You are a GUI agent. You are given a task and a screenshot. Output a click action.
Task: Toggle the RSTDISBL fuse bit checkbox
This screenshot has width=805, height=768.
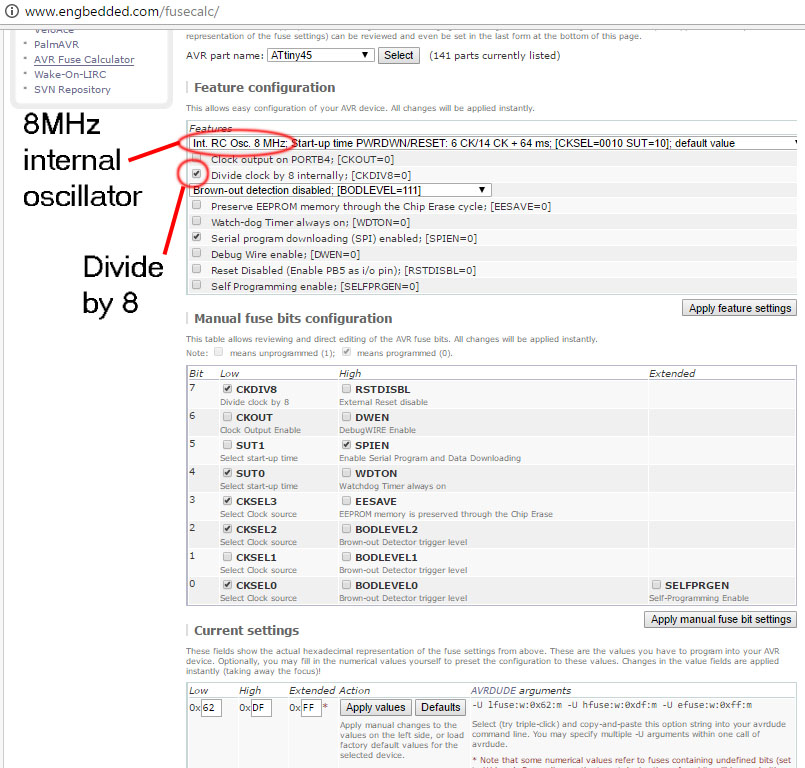coord(347,389)
